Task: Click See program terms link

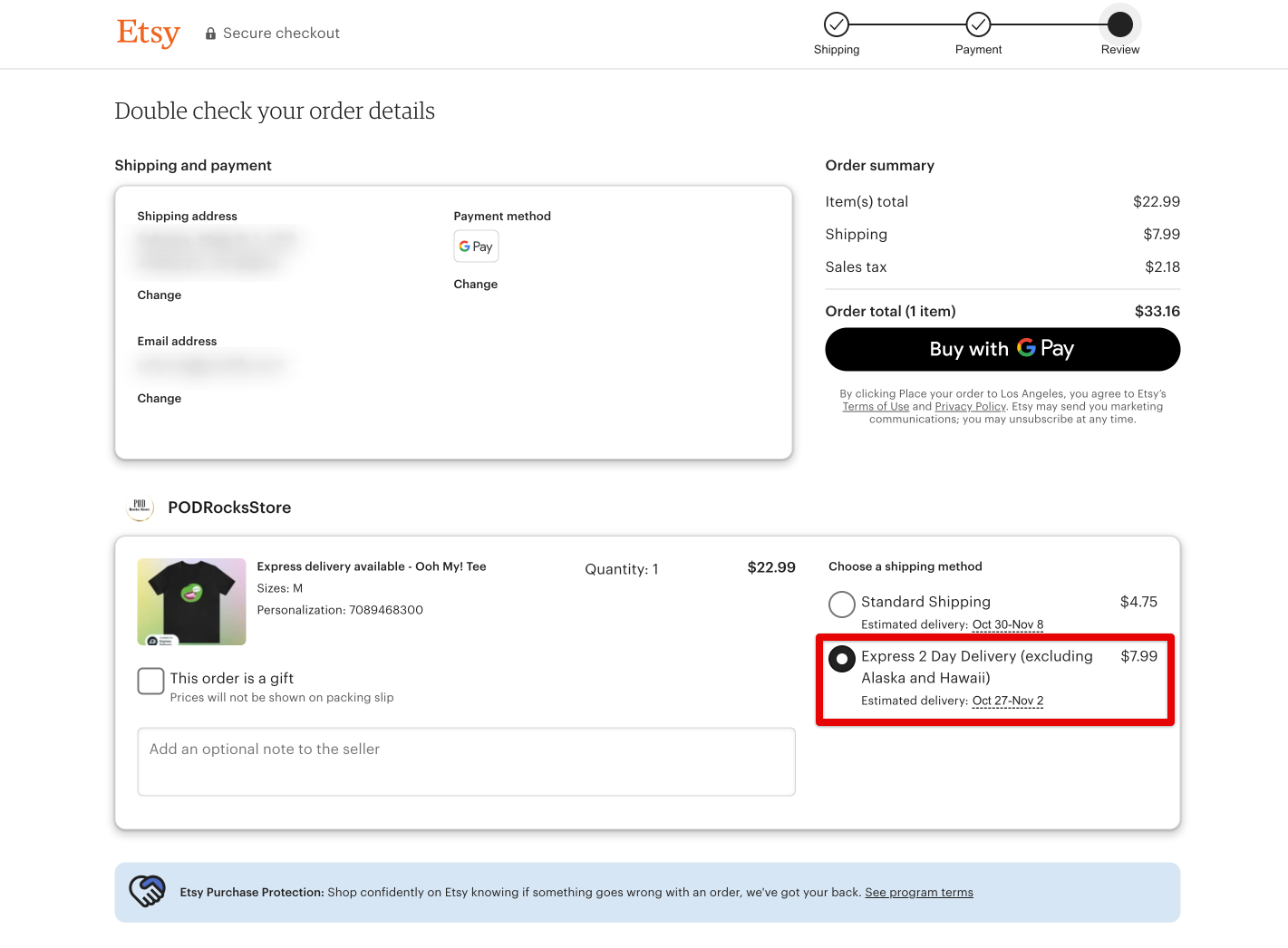Action: click(918, 892)
